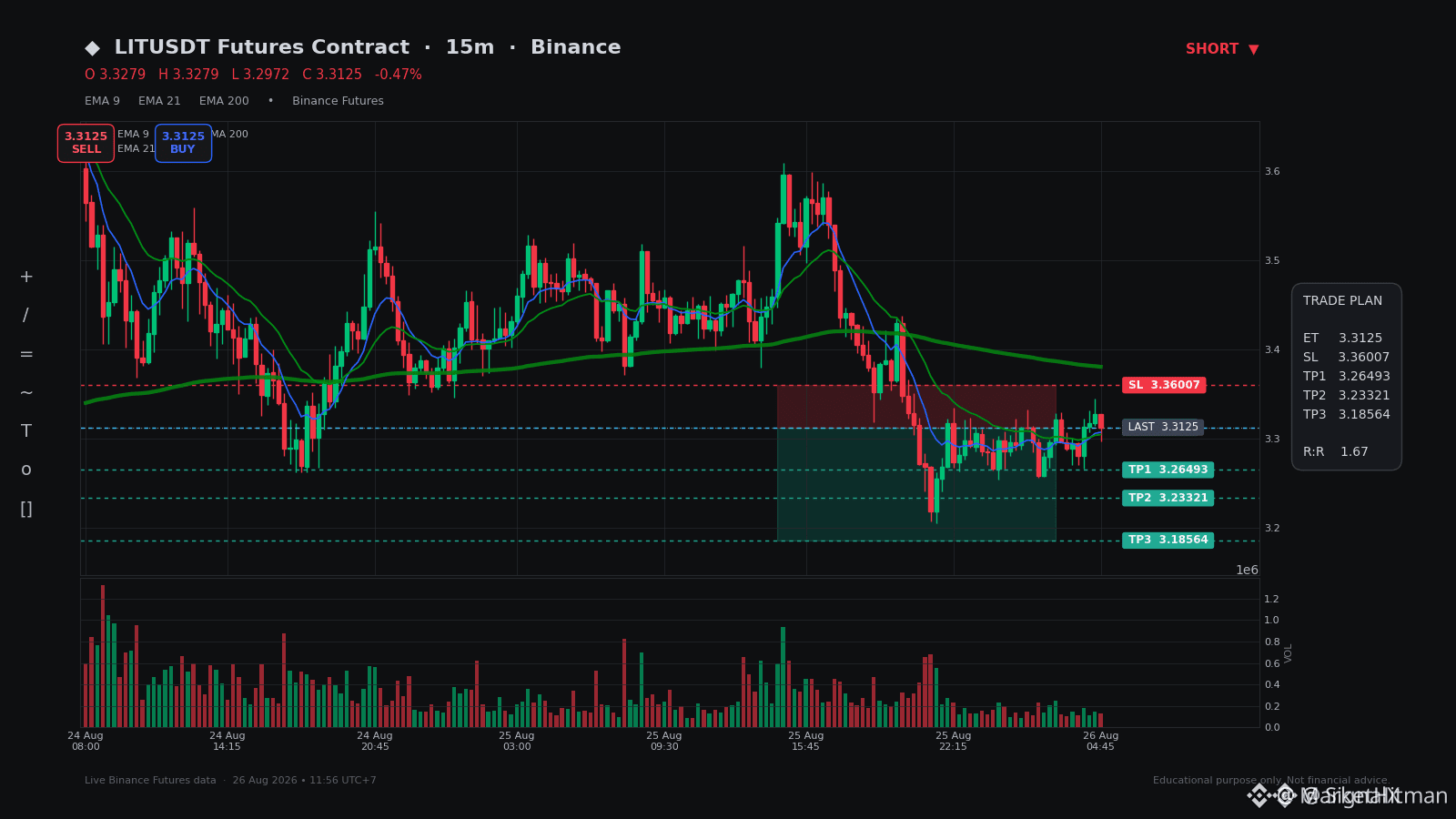Click the R:R 1.67 row in Trade Plan
The height and width of the screenshot is (819, 1456).
(1336, 452)
